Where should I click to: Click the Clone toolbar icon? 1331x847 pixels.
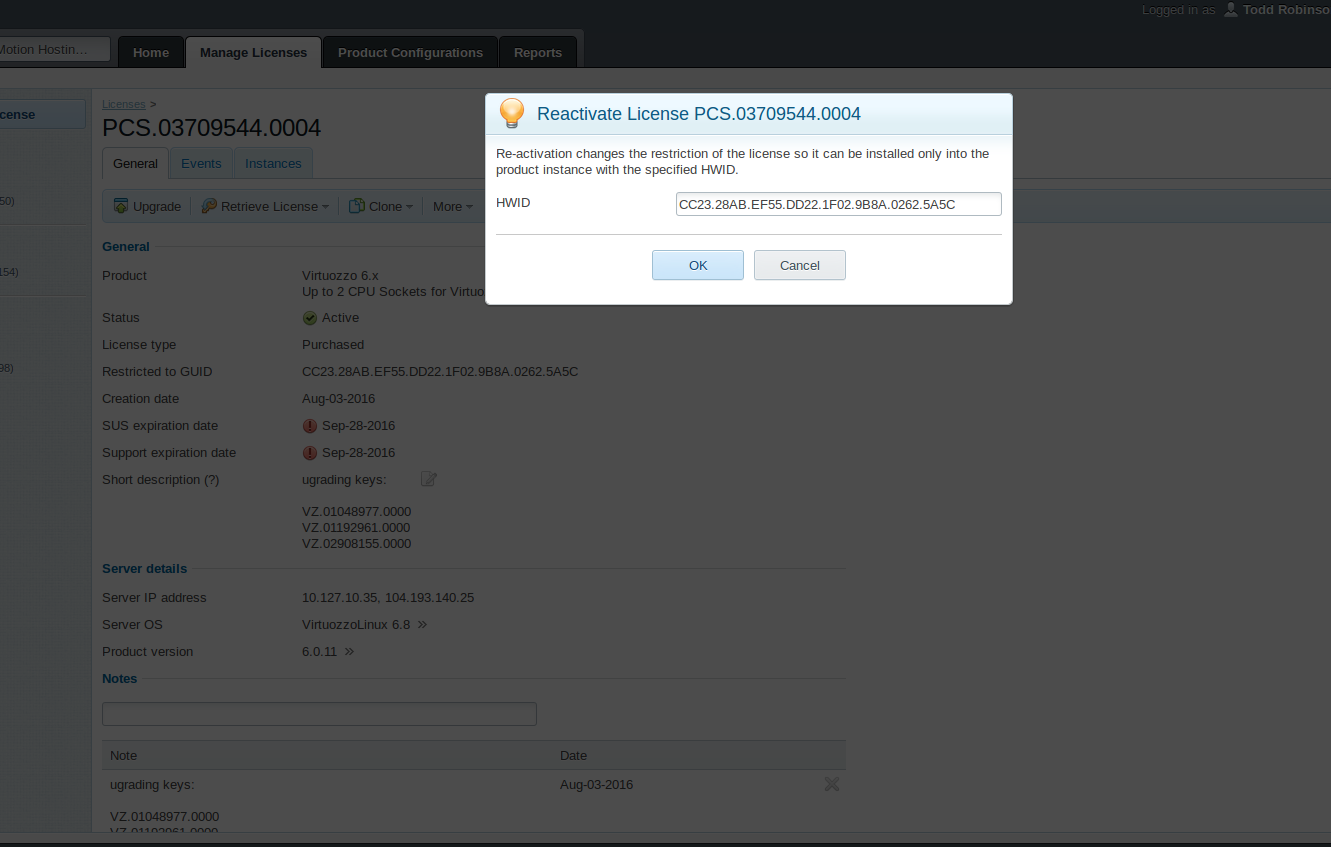click(x=356, y=206)
